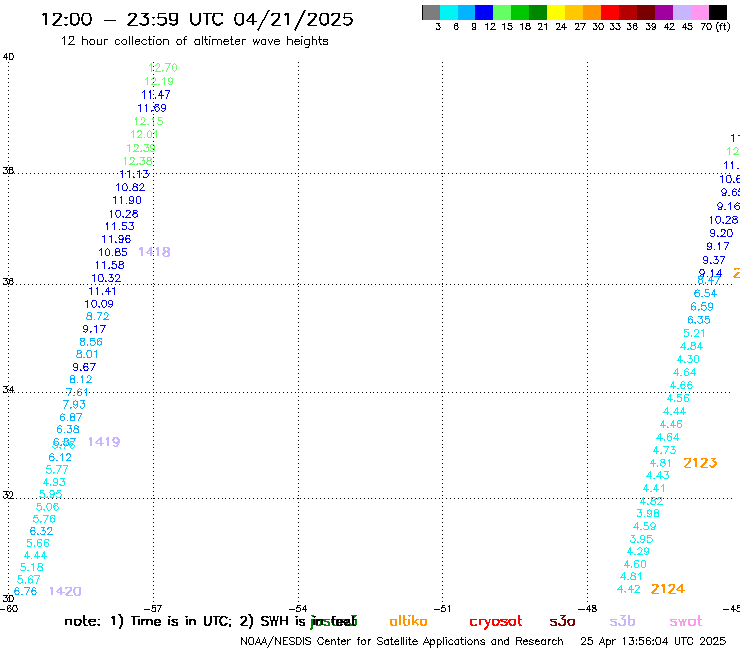740x650 pixels.
Task: Click the 's3a' satellite legend label
Action: pyautogui.click(x=562, y=622)
